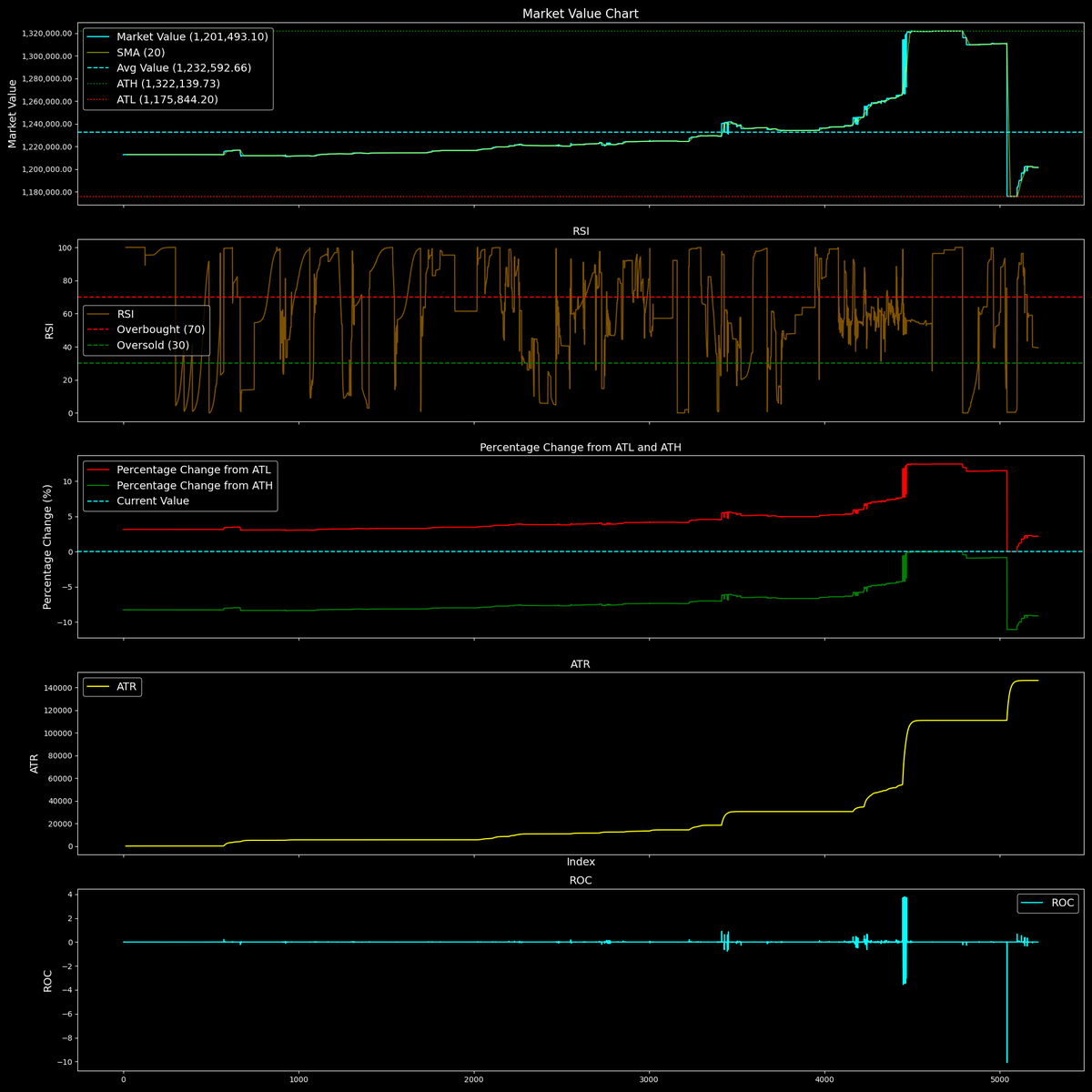Click the 60000 tick on the ATR axis
Viewport: 1092px width, 1092px height.
coord(61,779)
